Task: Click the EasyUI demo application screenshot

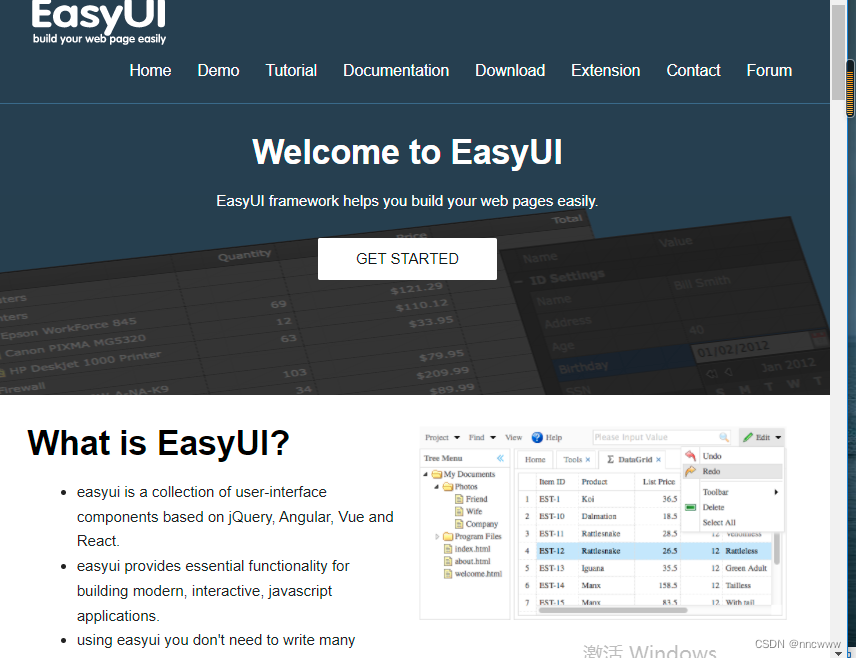Action: [603, 523]
